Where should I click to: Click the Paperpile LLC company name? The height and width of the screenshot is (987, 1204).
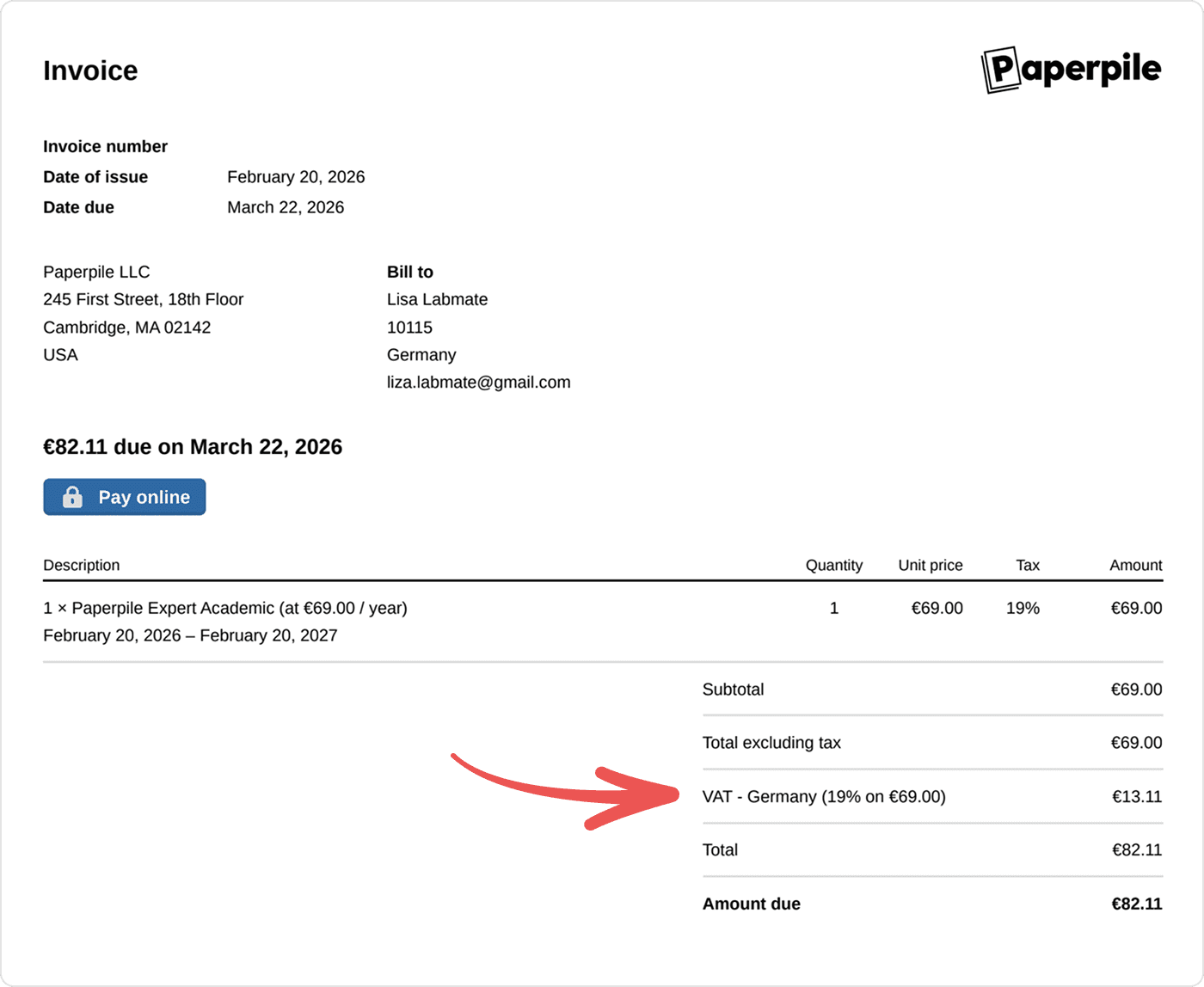click(96, 273)
